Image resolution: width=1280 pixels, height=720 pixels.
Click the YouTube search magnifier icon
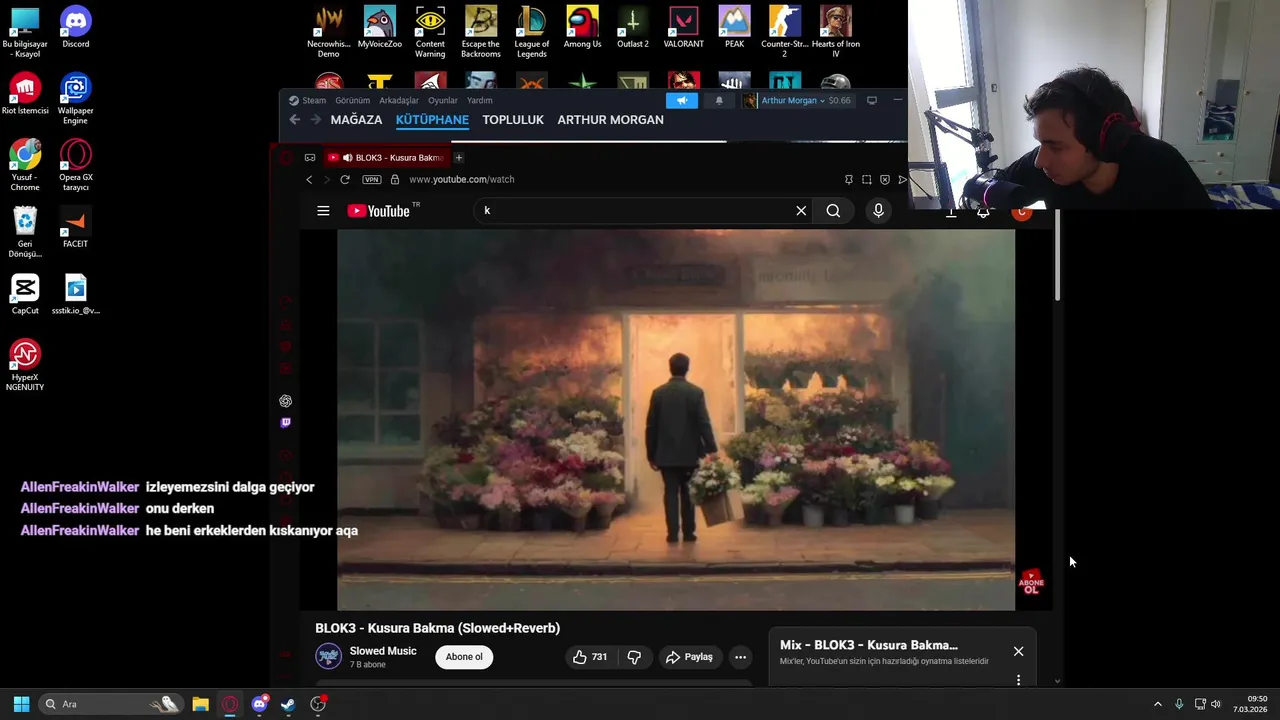pyautogui.click(x=833, y=211)
